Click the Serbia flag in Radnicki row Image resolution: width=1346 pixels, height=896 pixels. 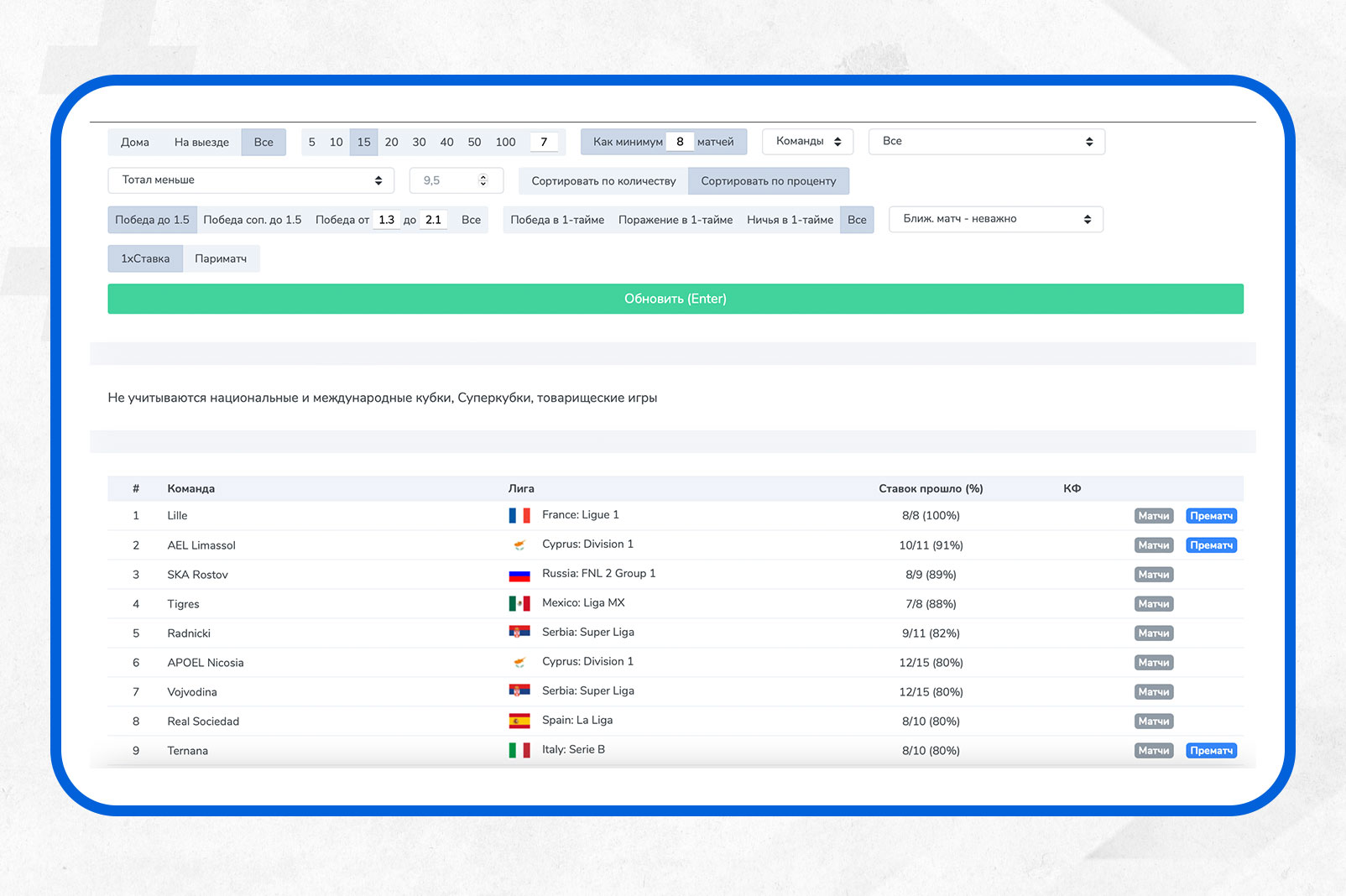tap(519, 633)
